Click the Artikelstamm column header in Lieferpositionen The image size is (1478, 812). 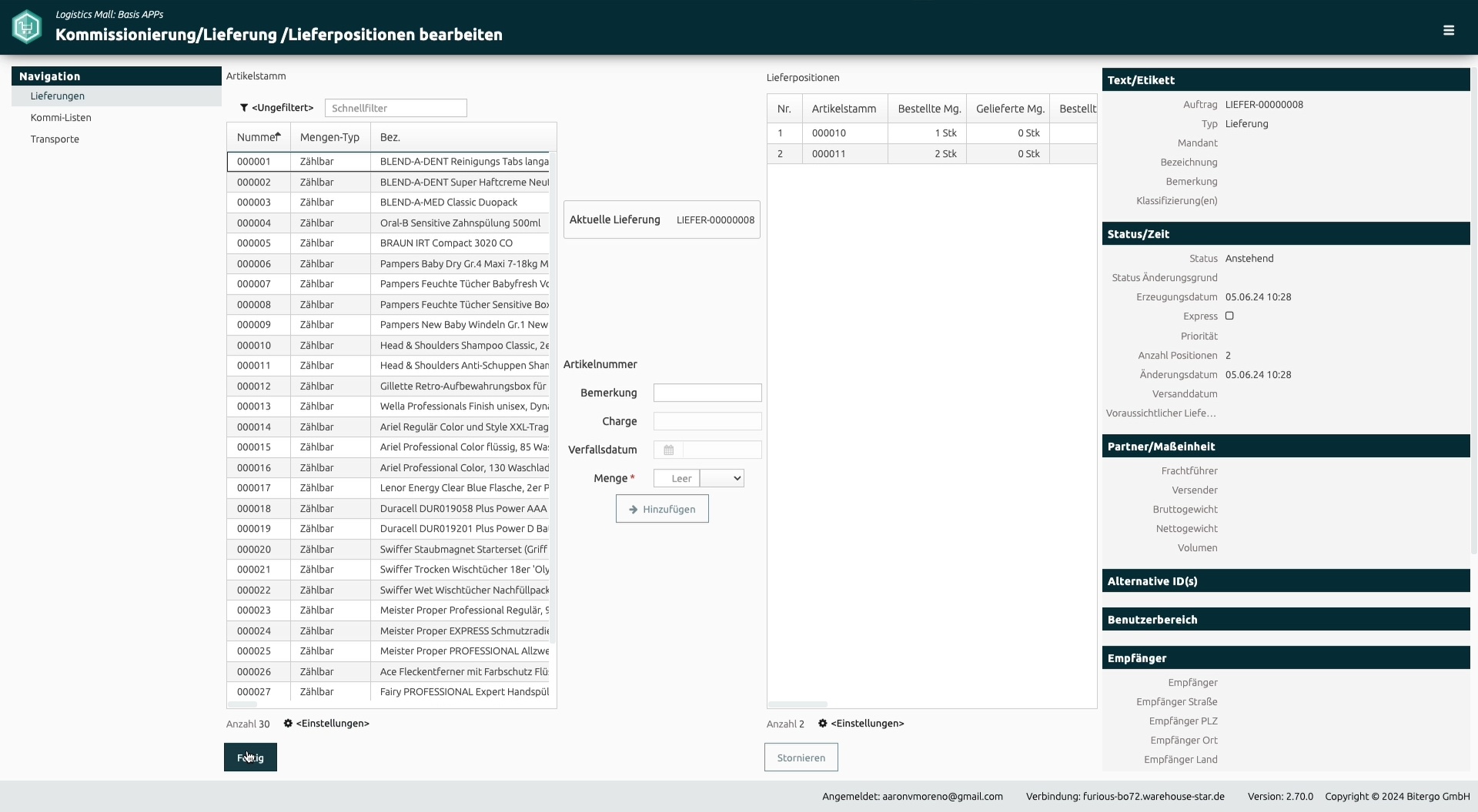[844, 109]
